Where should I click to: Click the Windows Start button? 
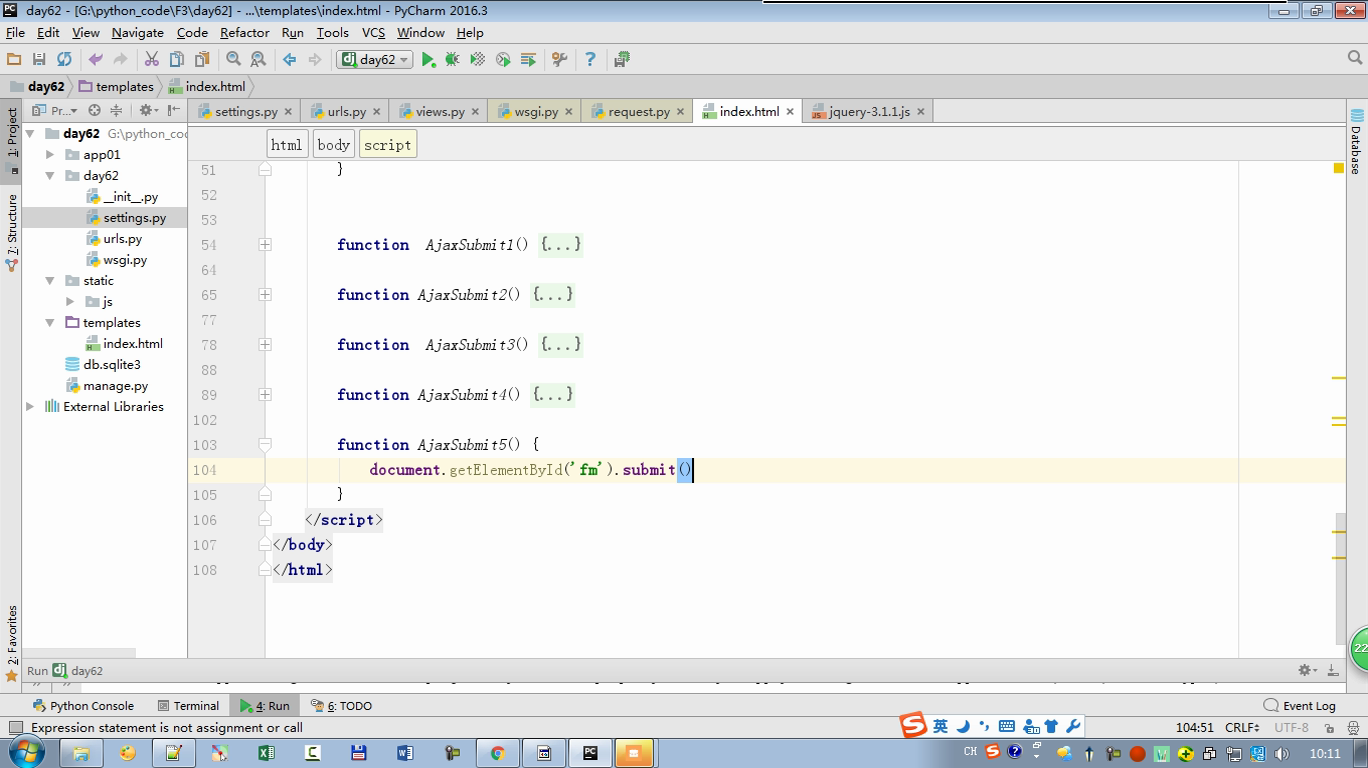[27, 752]
